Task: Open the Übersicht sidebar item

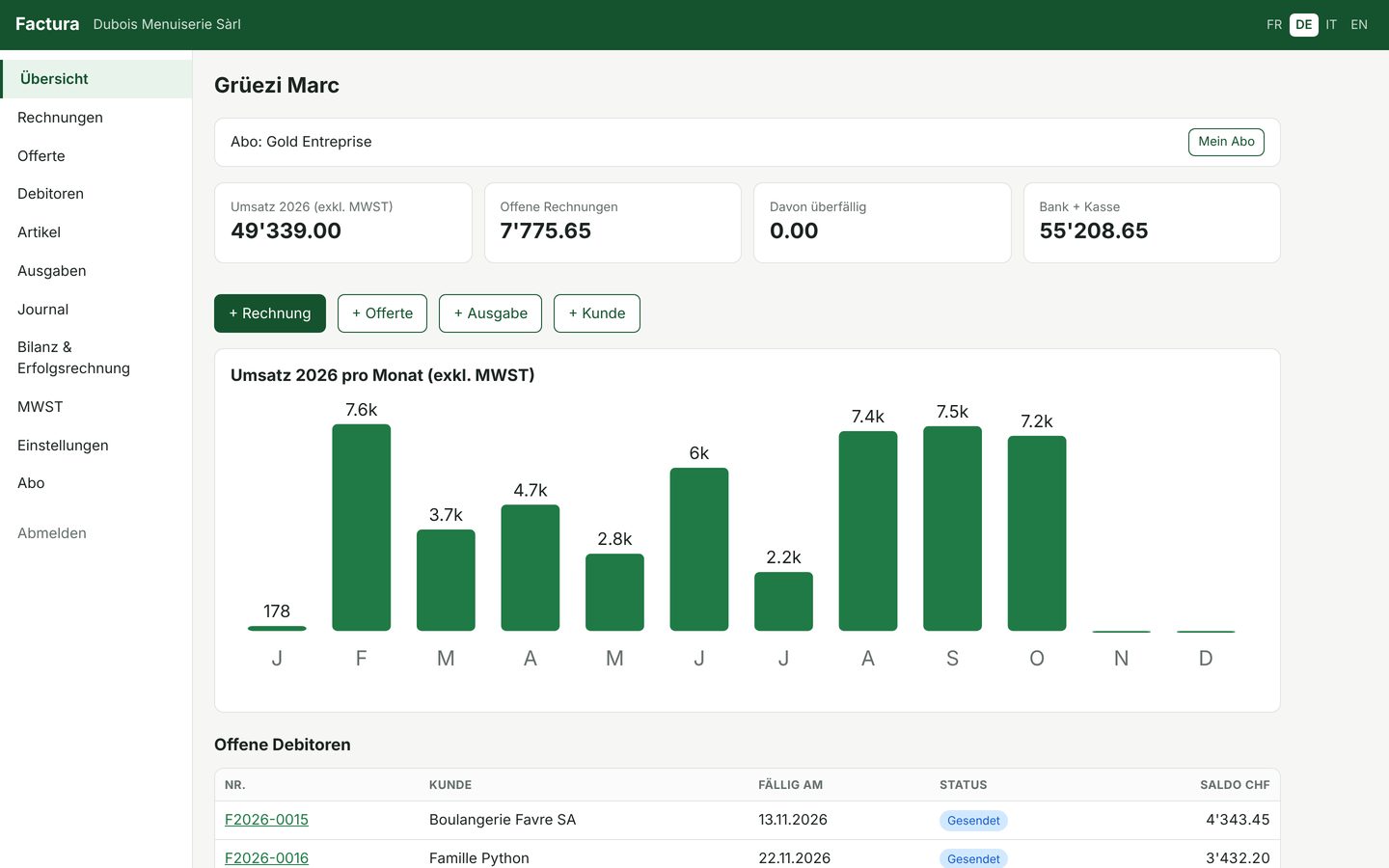Action: click(96, 79)
